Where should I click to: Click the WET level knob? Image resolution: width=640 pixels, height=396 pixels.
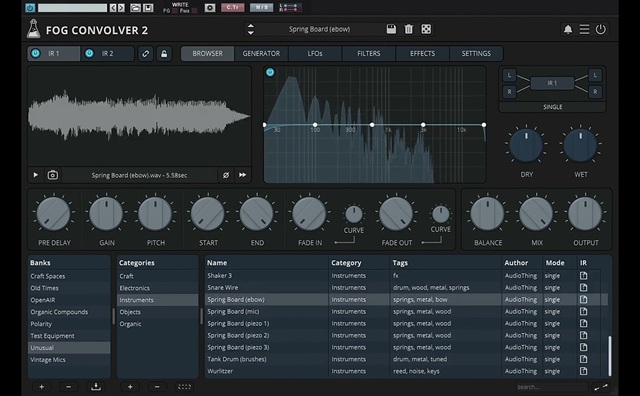point(580,146)
